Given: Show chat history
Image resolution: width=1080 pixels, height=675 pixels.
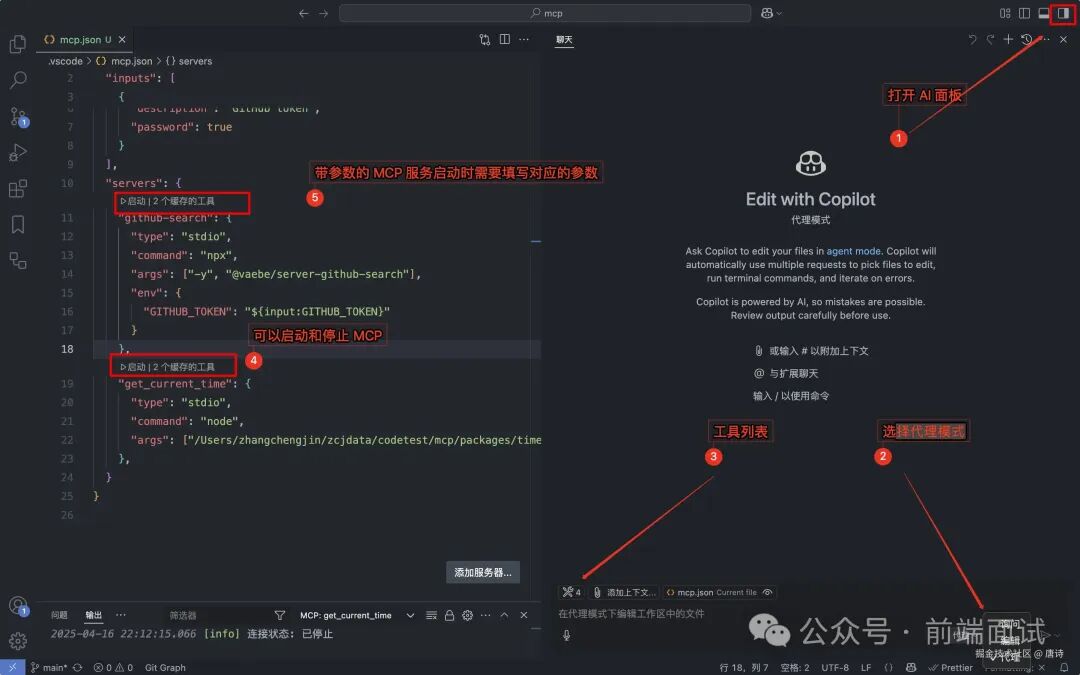Looking at the screenshot, I should click(1027, 39).
